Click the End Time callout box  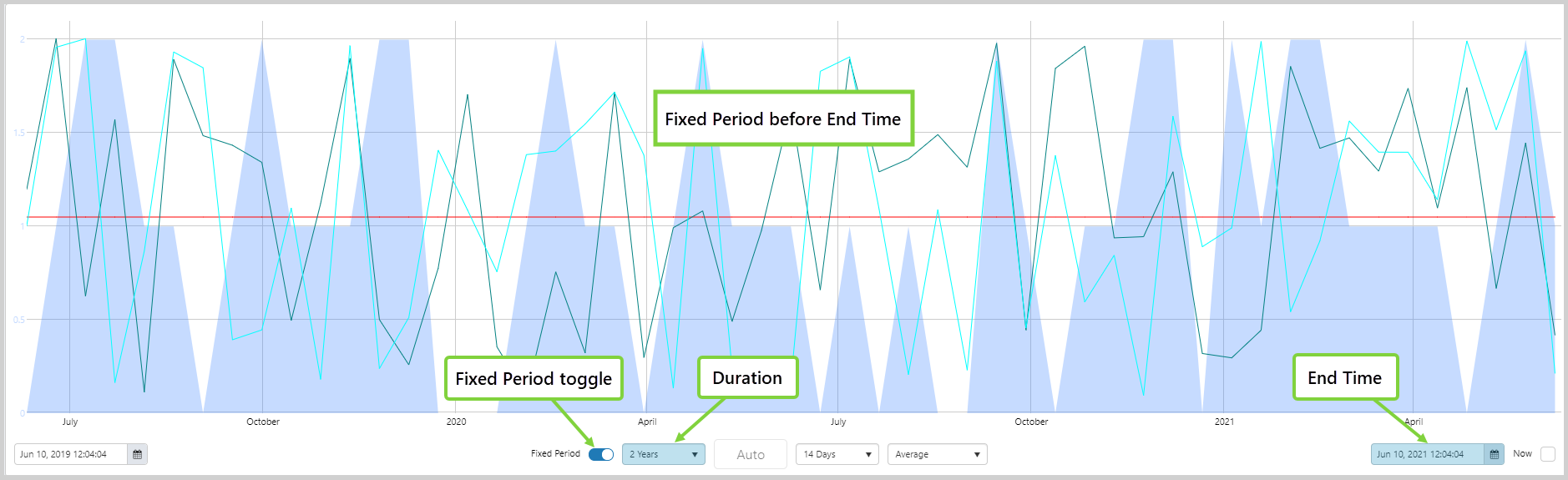click(x=1344, y=378)
